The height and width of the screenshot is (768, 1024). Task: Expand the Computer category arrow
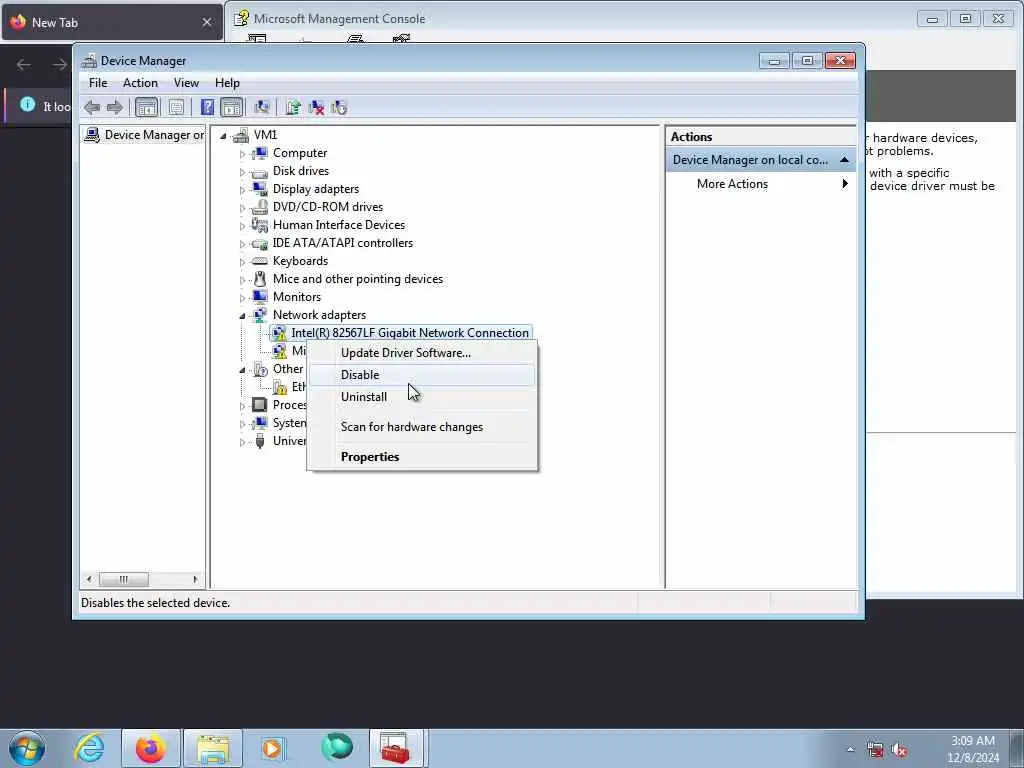coord(242,154)
